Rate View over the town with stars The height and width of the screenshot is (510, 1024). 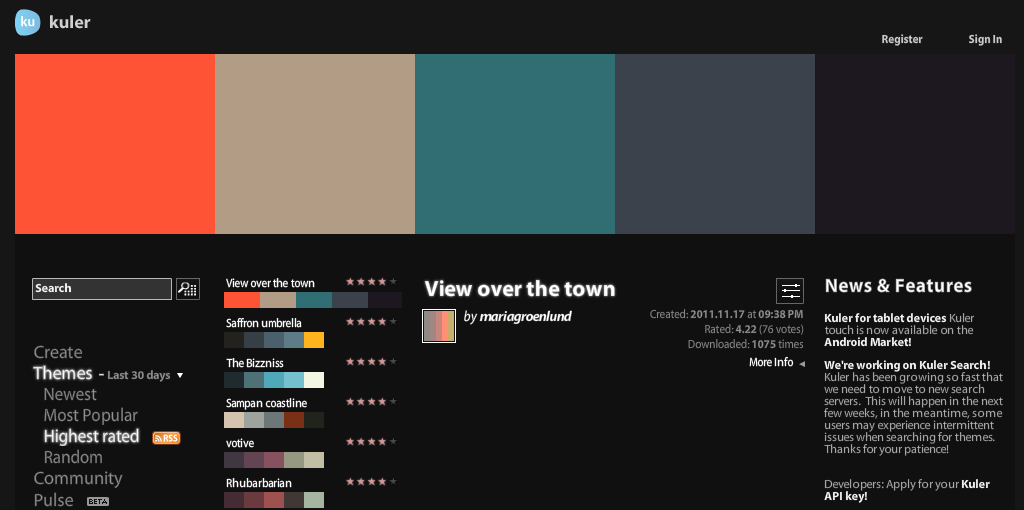[x=371, y=282]
